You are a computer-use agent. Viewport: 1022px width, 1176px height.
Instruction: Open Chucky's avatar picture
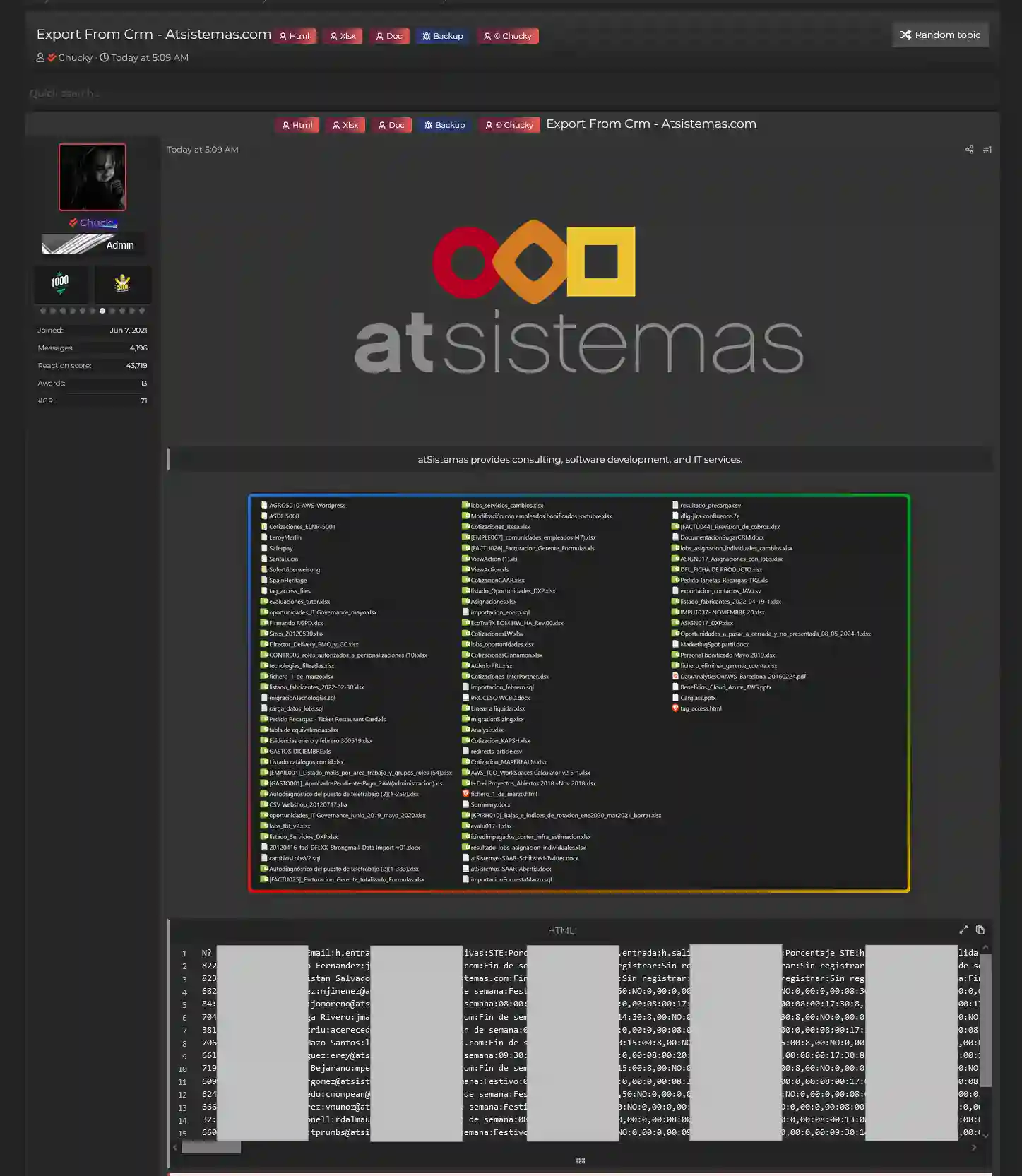[93, 177]
